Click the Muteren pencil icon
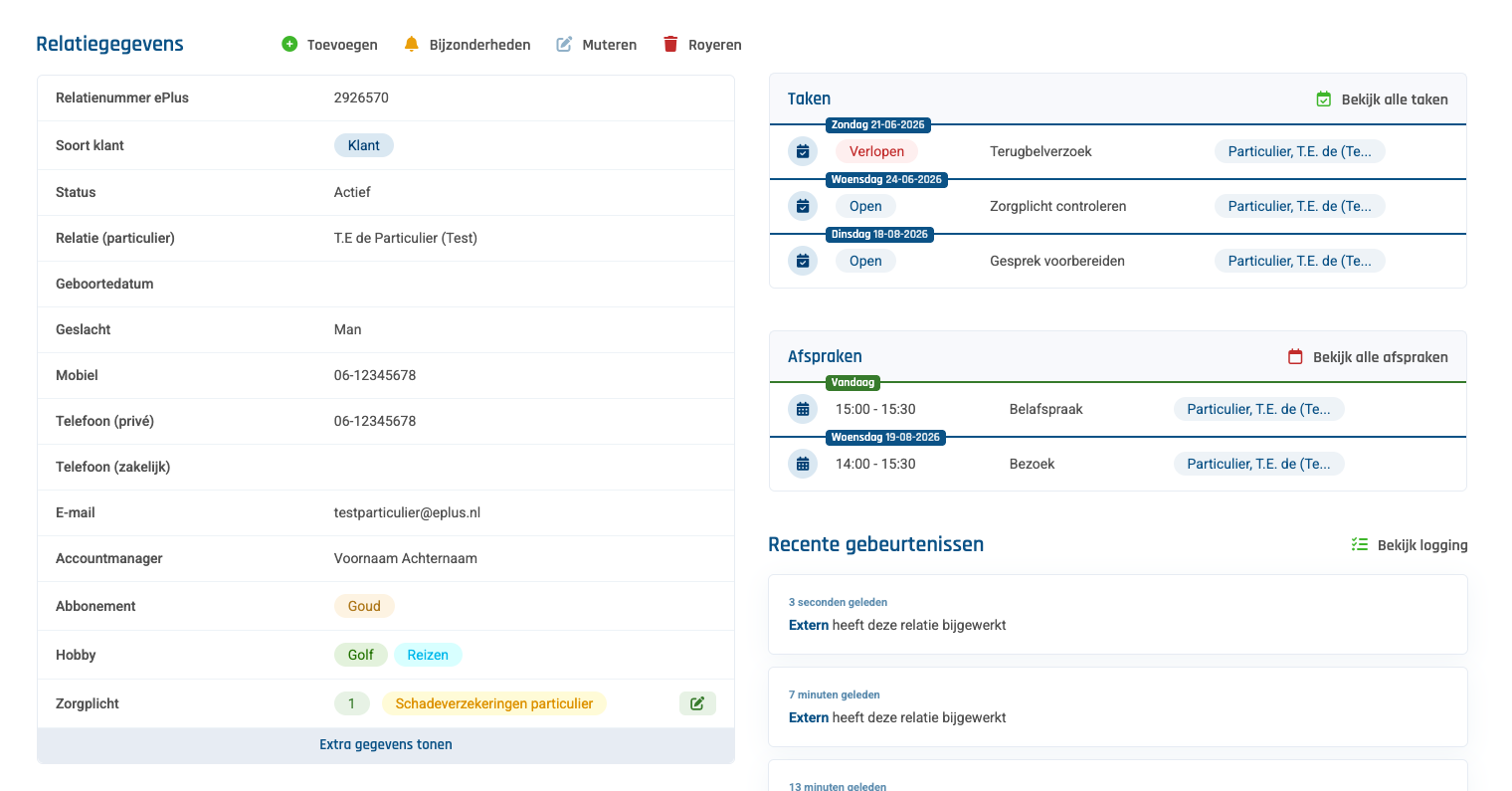 564,44
